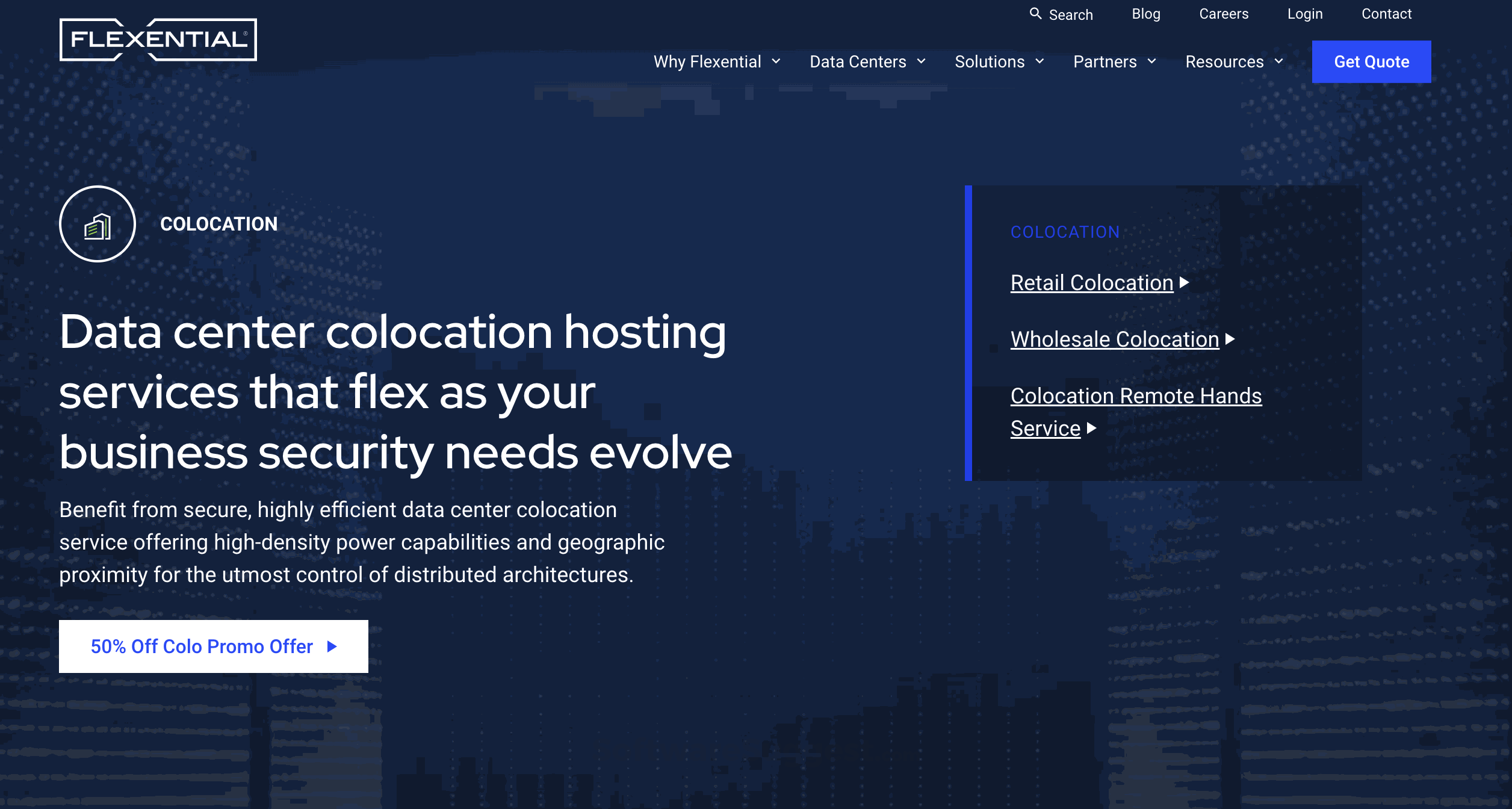The height and width of the screenshot is (809, 1512).
Task: Click arrow icon after Remote Hands Service
Action: click(x=1091, y=428)
